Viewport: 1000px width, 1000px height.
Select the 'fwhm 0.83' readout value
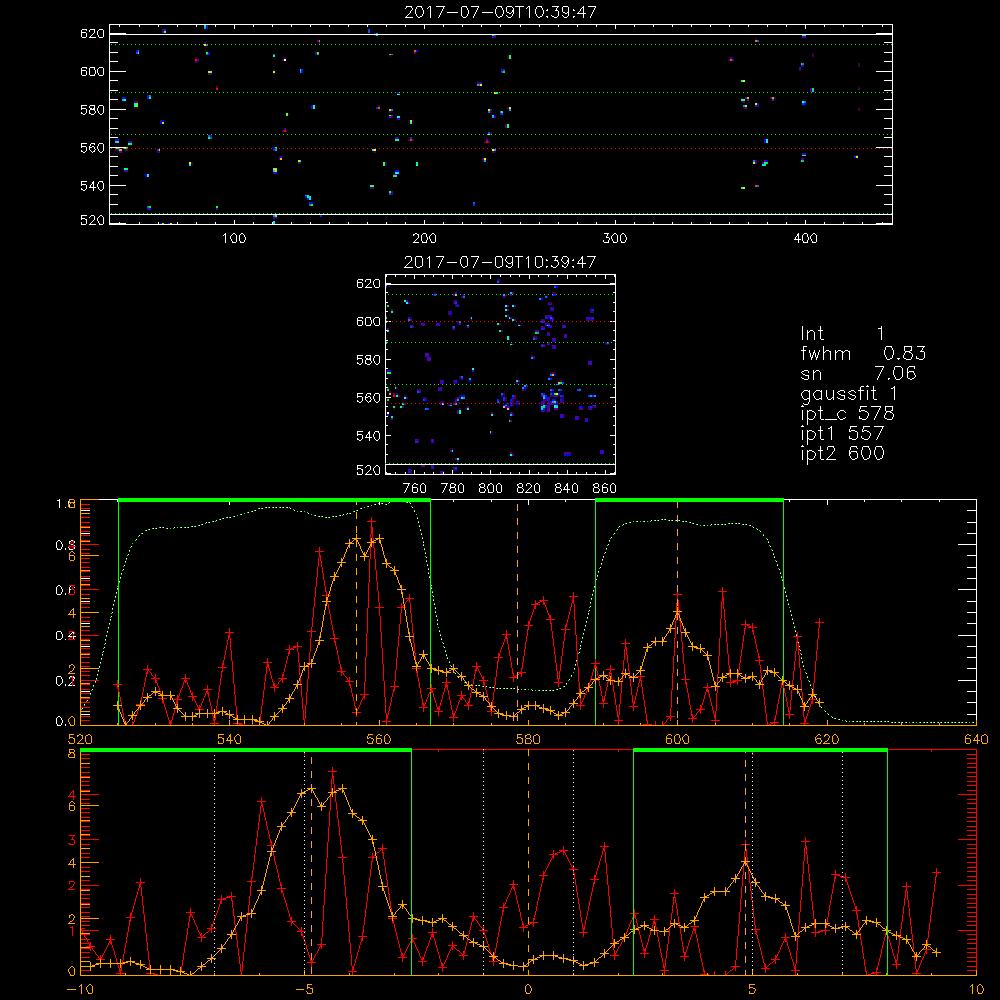(904, 353)
